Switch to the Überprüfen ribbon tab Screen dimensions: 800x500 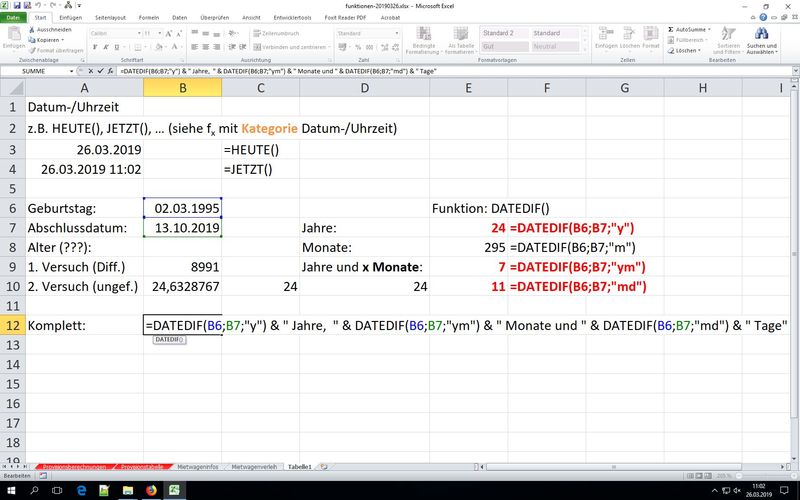tap(215, 18)
